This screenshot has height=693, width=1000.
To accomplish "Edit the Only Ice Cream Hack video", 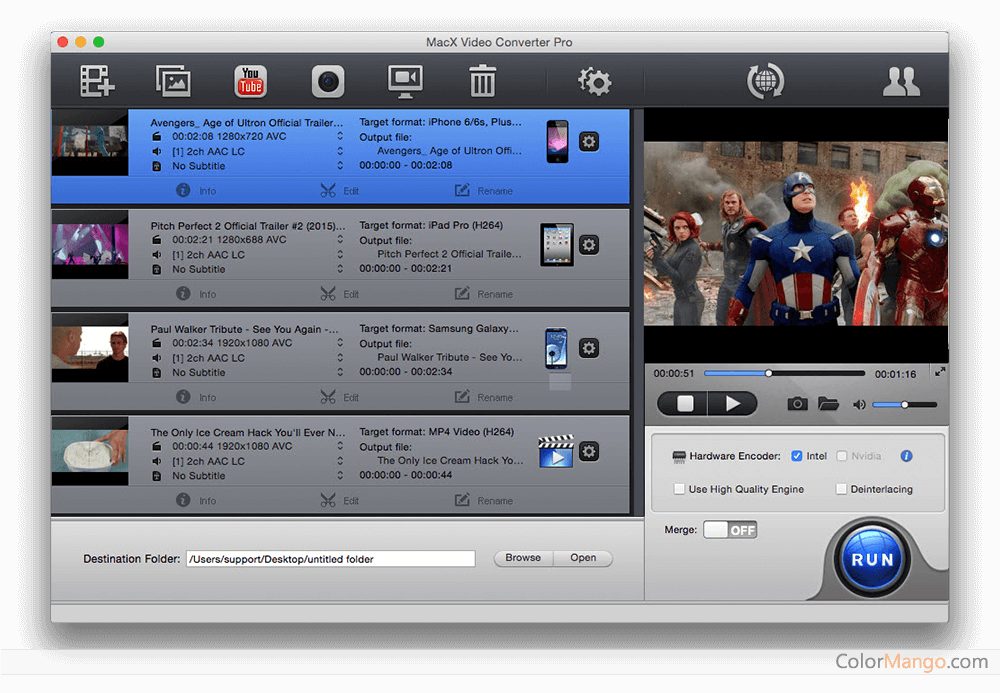I will (x=339, y=500).
